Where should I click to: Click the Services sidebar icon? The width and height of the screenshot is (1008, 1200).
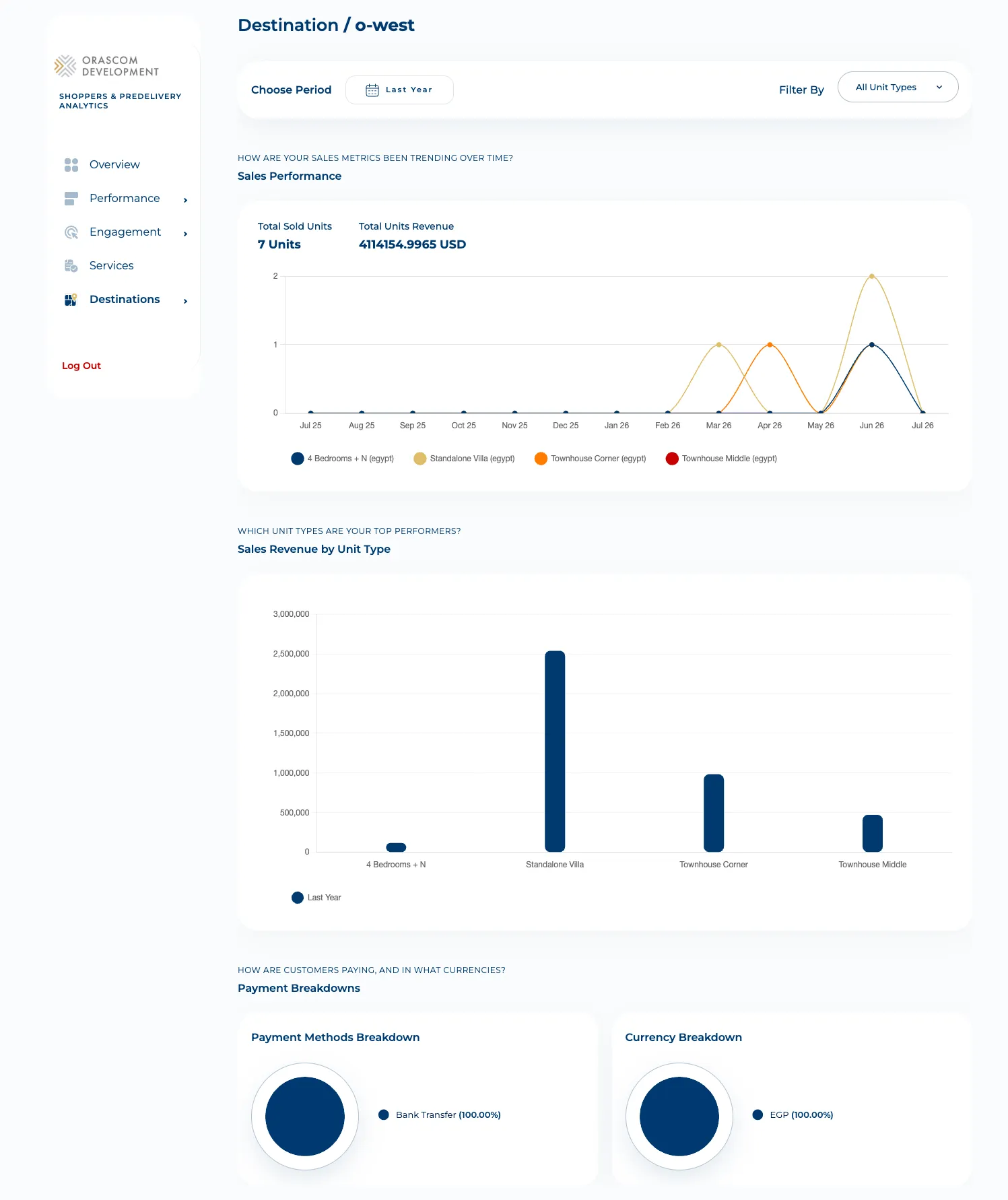pyautogui.click(x=71, y=266)
